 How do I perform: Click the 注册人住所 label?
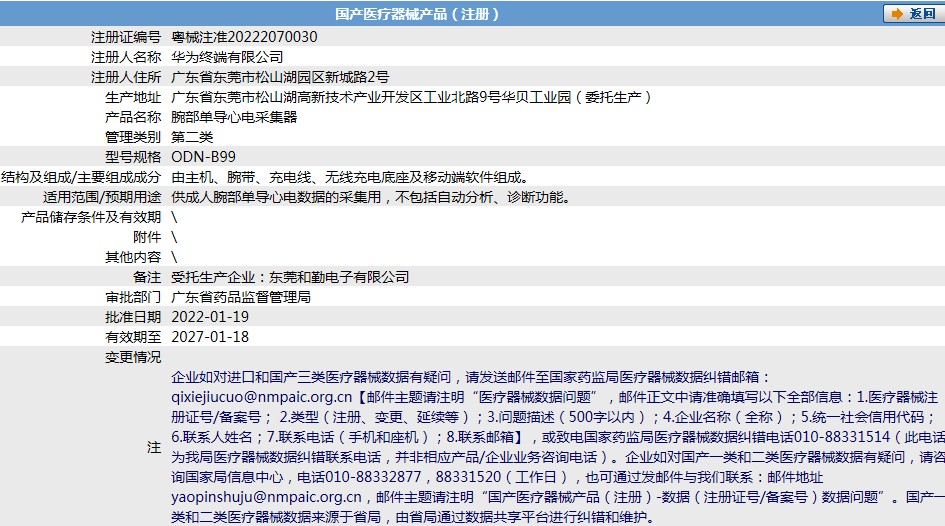pyautogui.click(x=126, y=77)
